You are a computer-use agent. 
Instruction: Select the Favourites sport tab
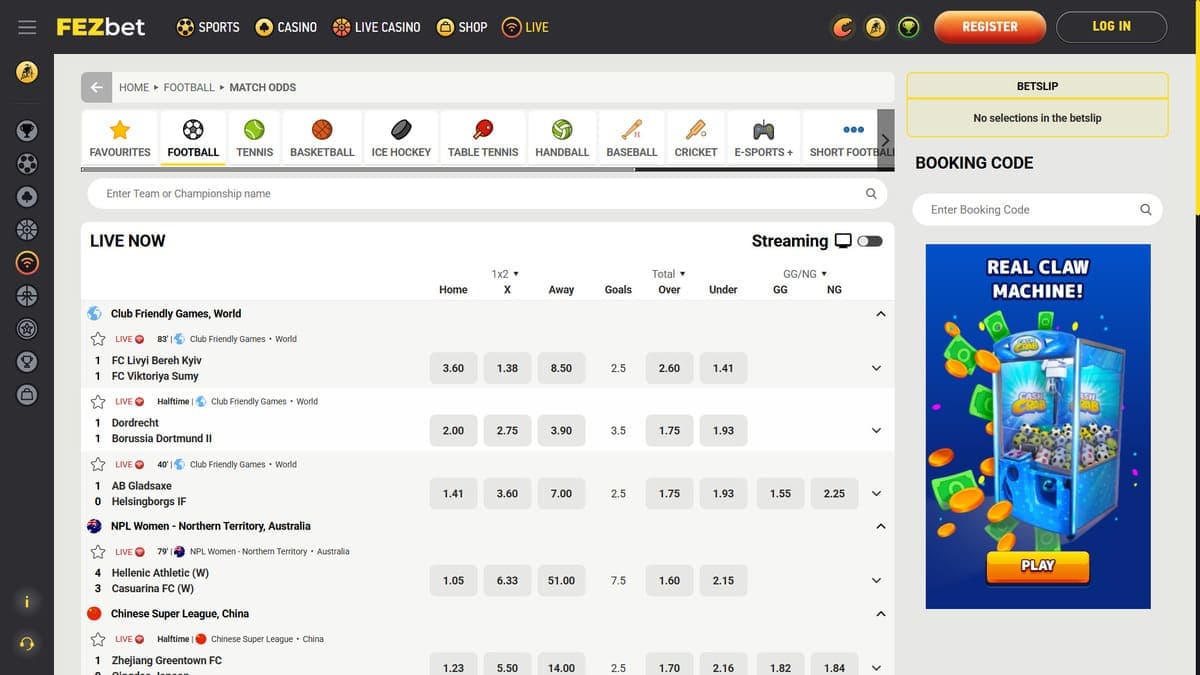click(x=120, y=139)
